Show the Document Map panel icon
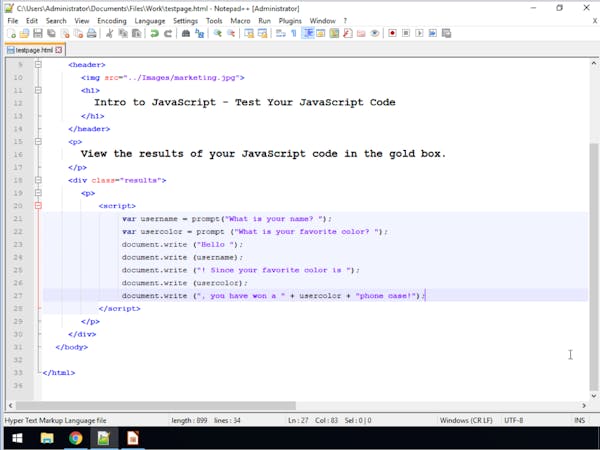Screen dimensions: 600x450 tap(334, 34)
